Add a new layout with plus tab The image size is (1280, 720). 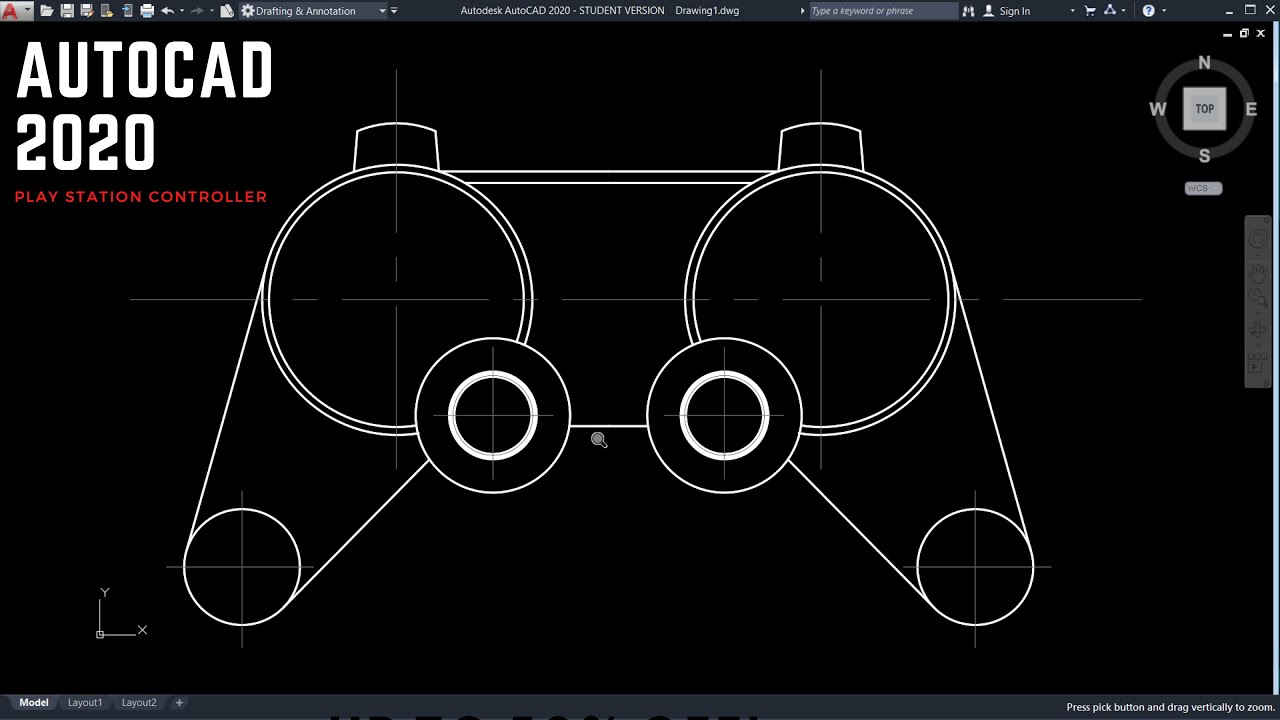pos(180,703)
